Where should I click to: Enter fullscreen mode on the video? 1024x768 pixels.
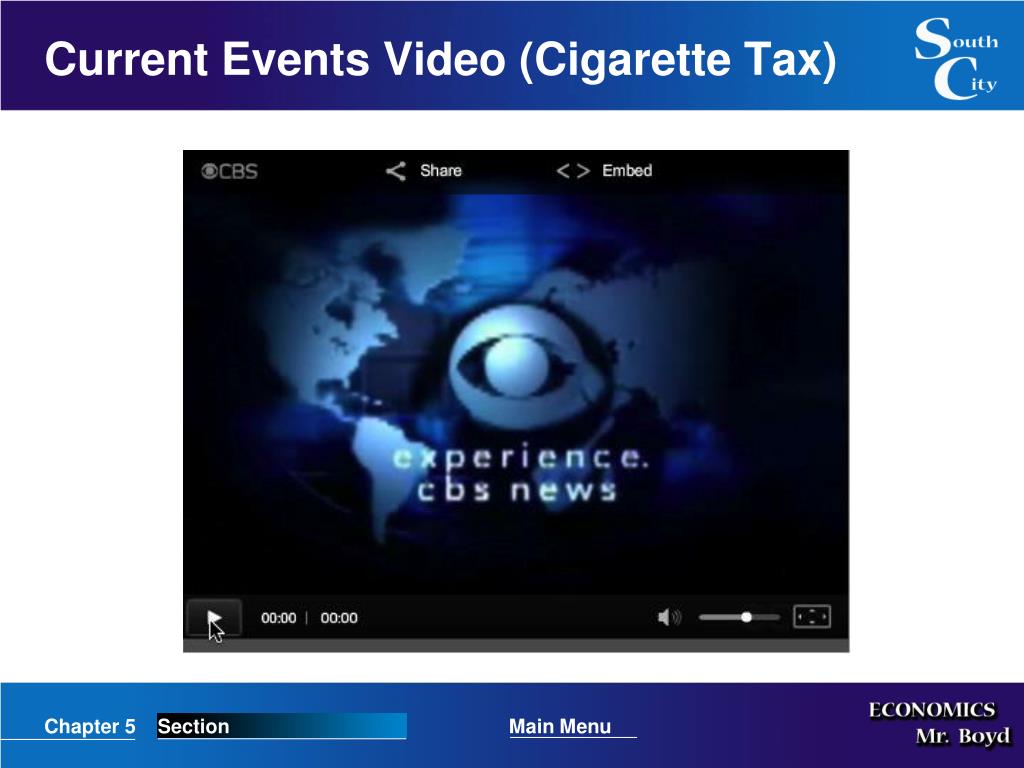pyautogui.click(x=812, y=616)
